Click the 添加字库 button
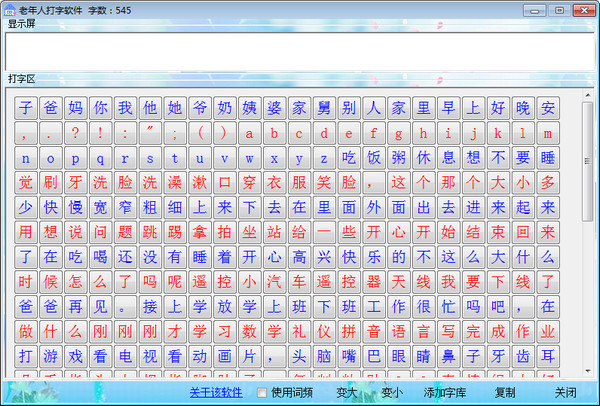Image resolution: width=600 pixels, height=406 pixels. [x=445, y=393]
